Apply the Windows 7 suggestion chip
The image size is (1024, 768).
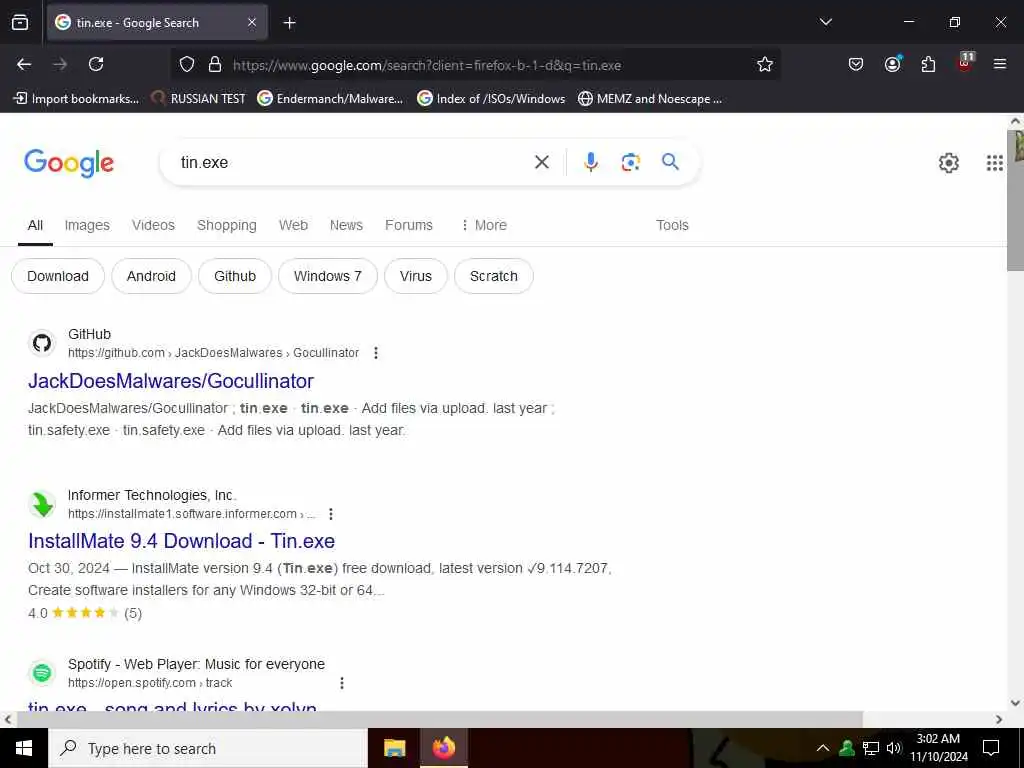[328, 276]
